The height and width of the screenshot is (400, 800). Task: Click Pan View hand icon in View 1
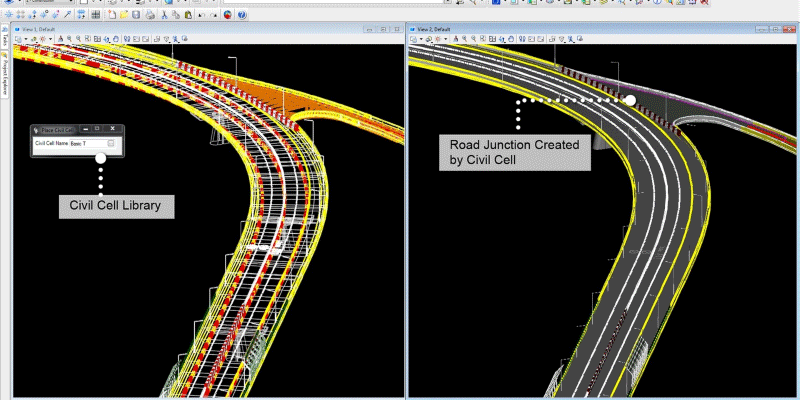[117, 39]
